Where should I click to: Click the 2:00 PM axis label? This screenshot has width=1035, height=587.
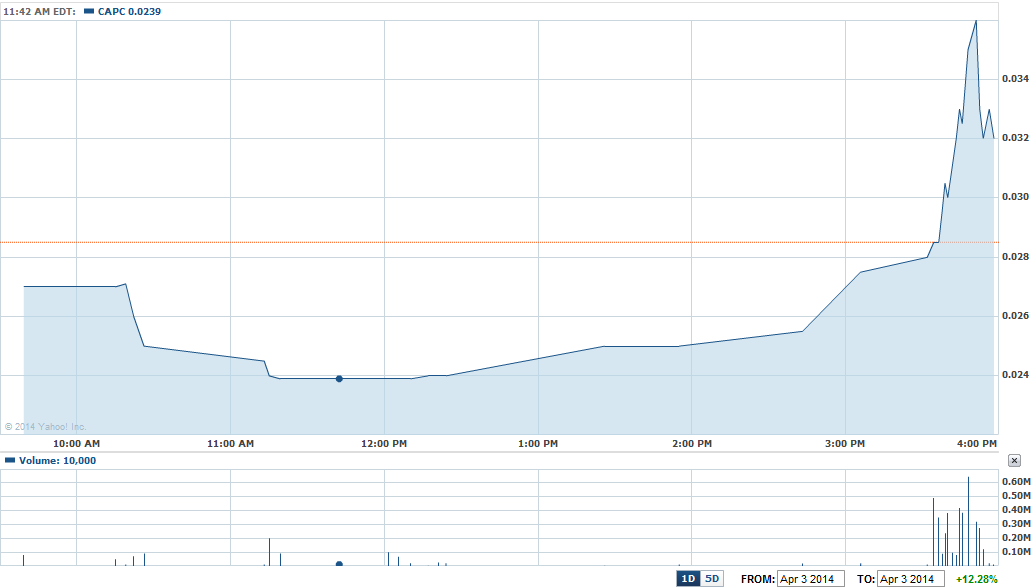[692, 444]
